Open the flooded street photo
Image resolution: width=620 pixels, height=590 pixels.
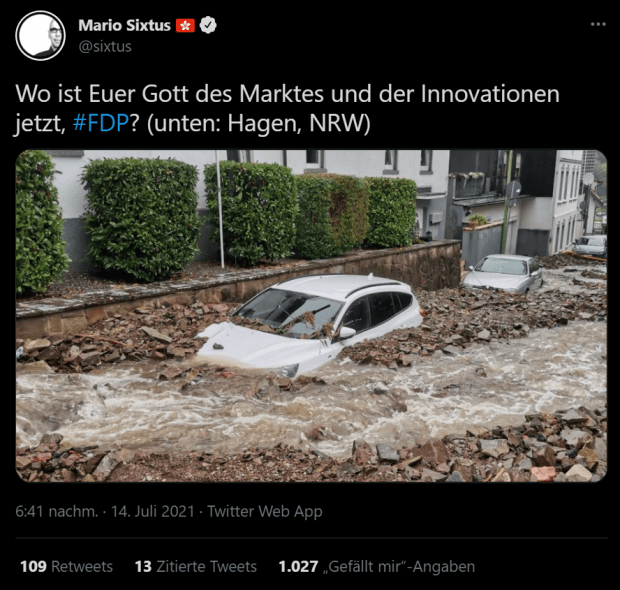pos(311,316)
